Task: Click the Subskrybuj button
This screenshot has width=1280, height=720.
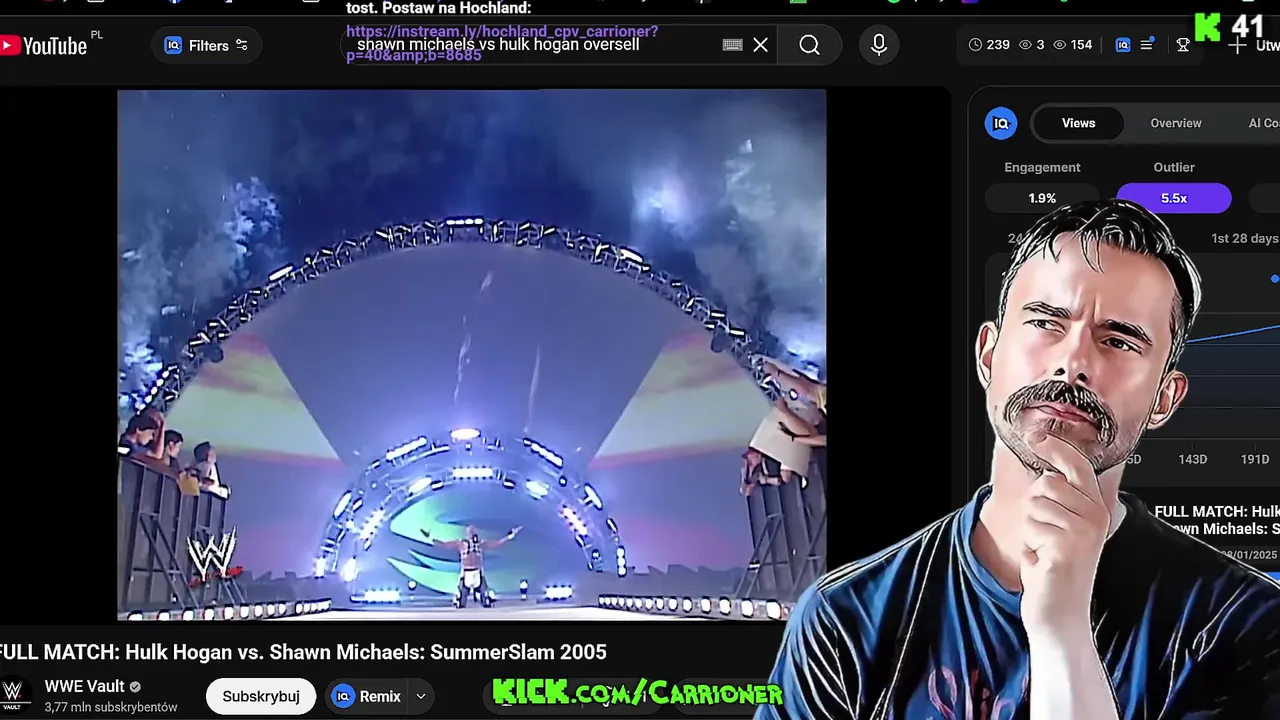Action: point(261,696)
